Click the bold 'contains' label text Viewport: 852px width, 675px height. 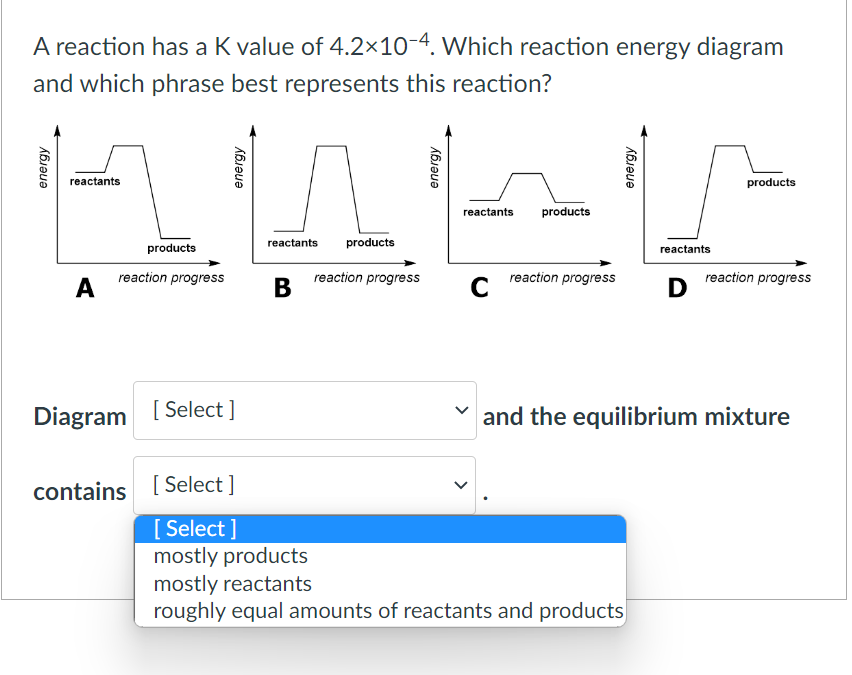click(80, 492)
